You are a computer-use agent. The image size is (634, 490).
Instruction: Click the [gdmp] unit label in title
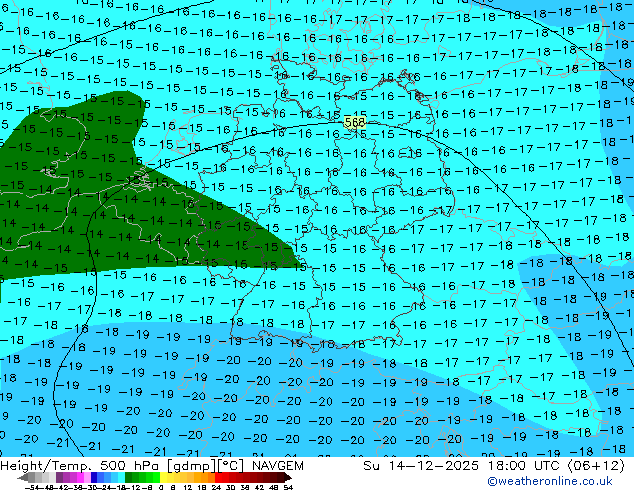pyautogui.click(x=190, y=466)
